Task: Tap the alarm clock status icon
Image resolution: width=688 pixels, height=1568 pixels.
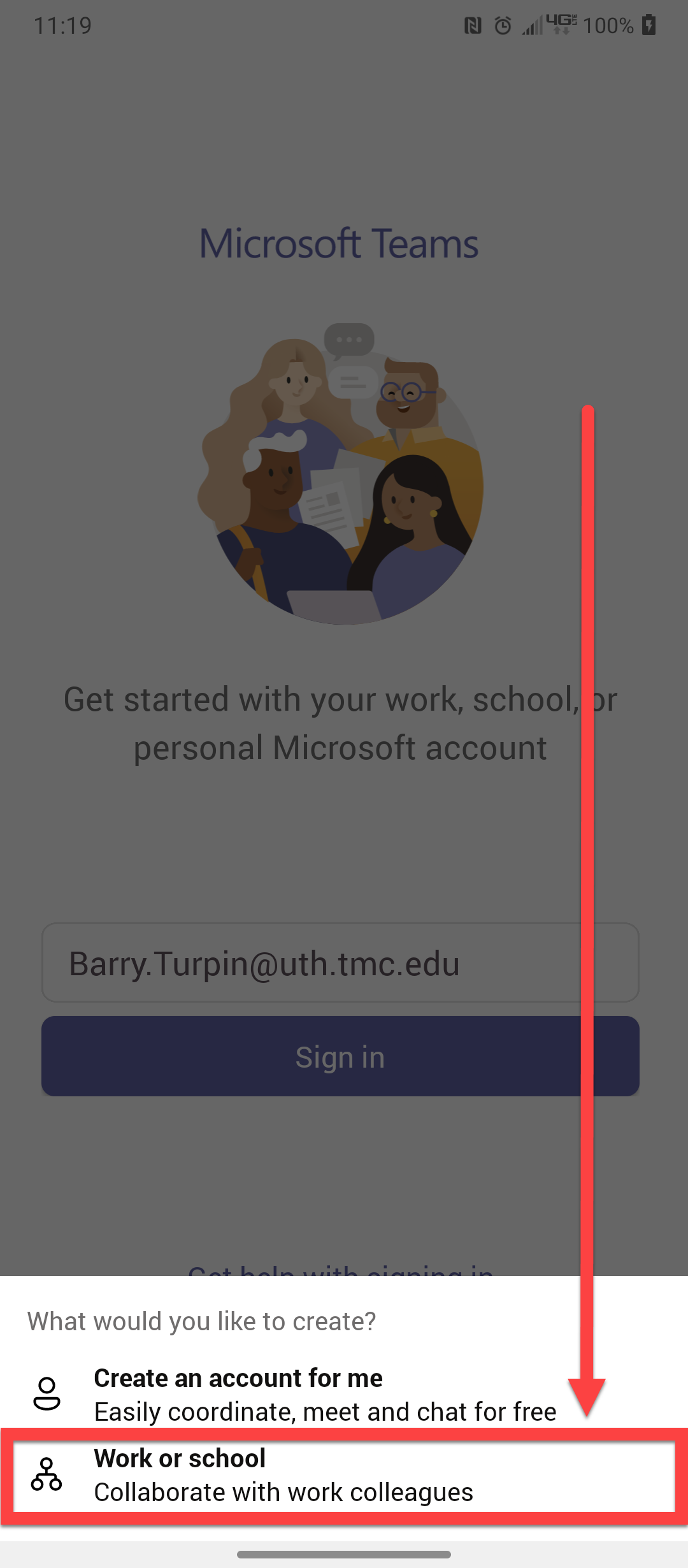Action: click(x=503, y=25)
